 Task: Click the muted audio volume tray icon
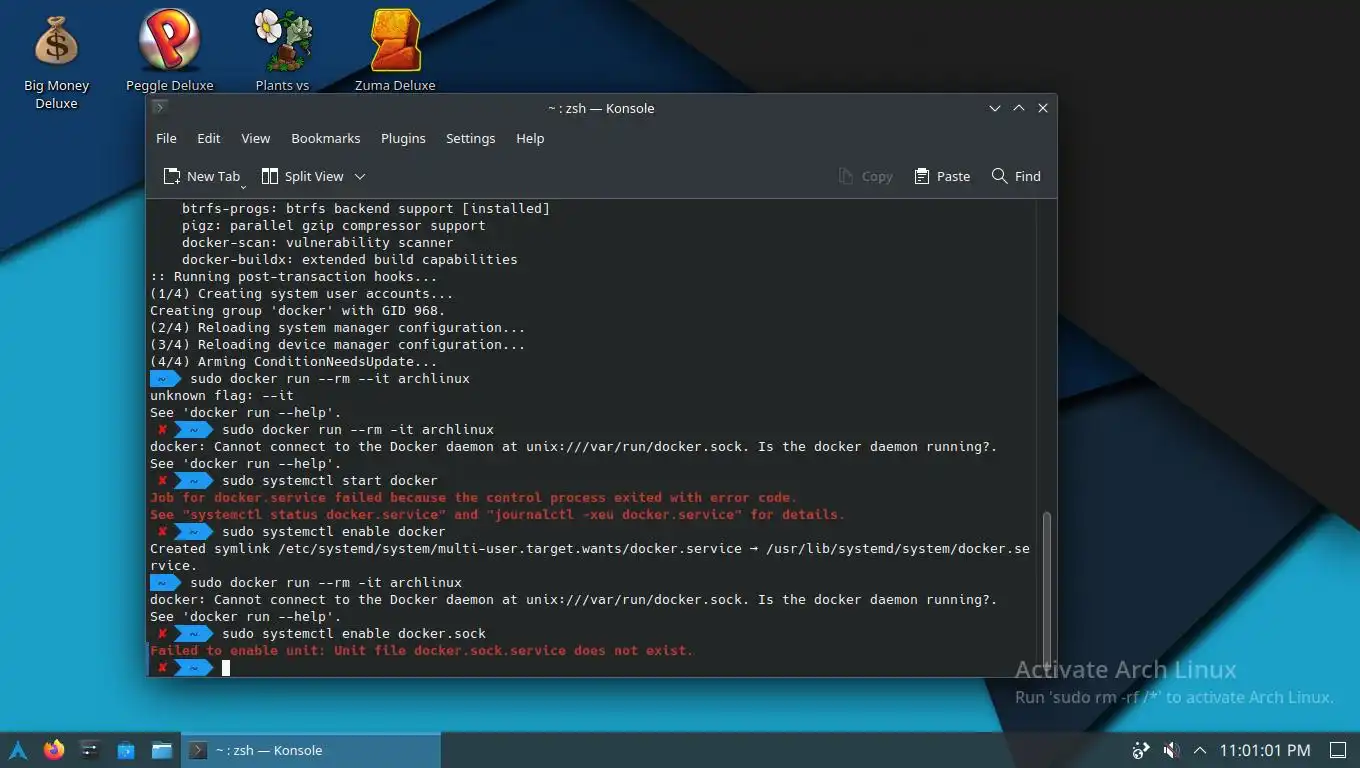click(1171, 750)
